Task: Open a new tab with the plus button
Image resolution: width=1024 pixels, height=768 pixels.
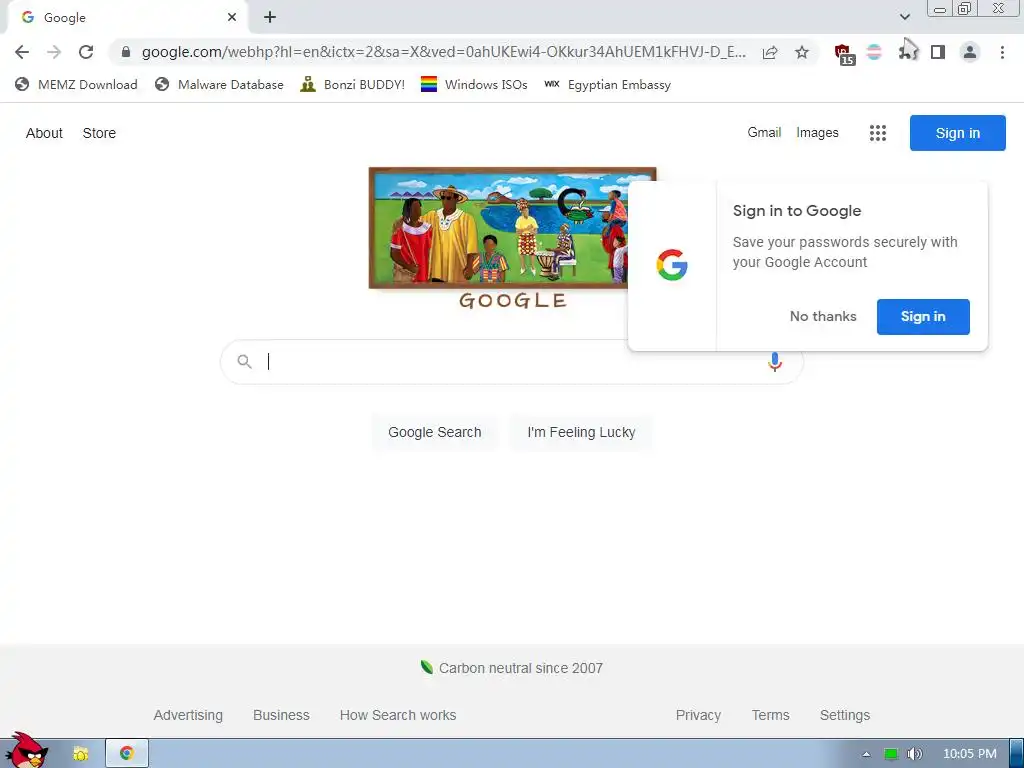Action: [x=270, y=17]
